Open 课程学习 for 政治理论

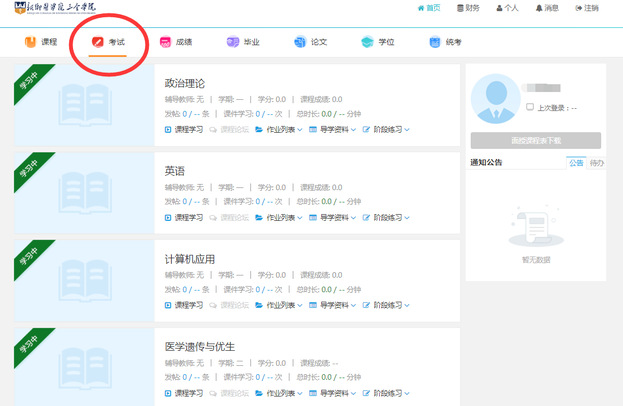click(x=183, y=130)
